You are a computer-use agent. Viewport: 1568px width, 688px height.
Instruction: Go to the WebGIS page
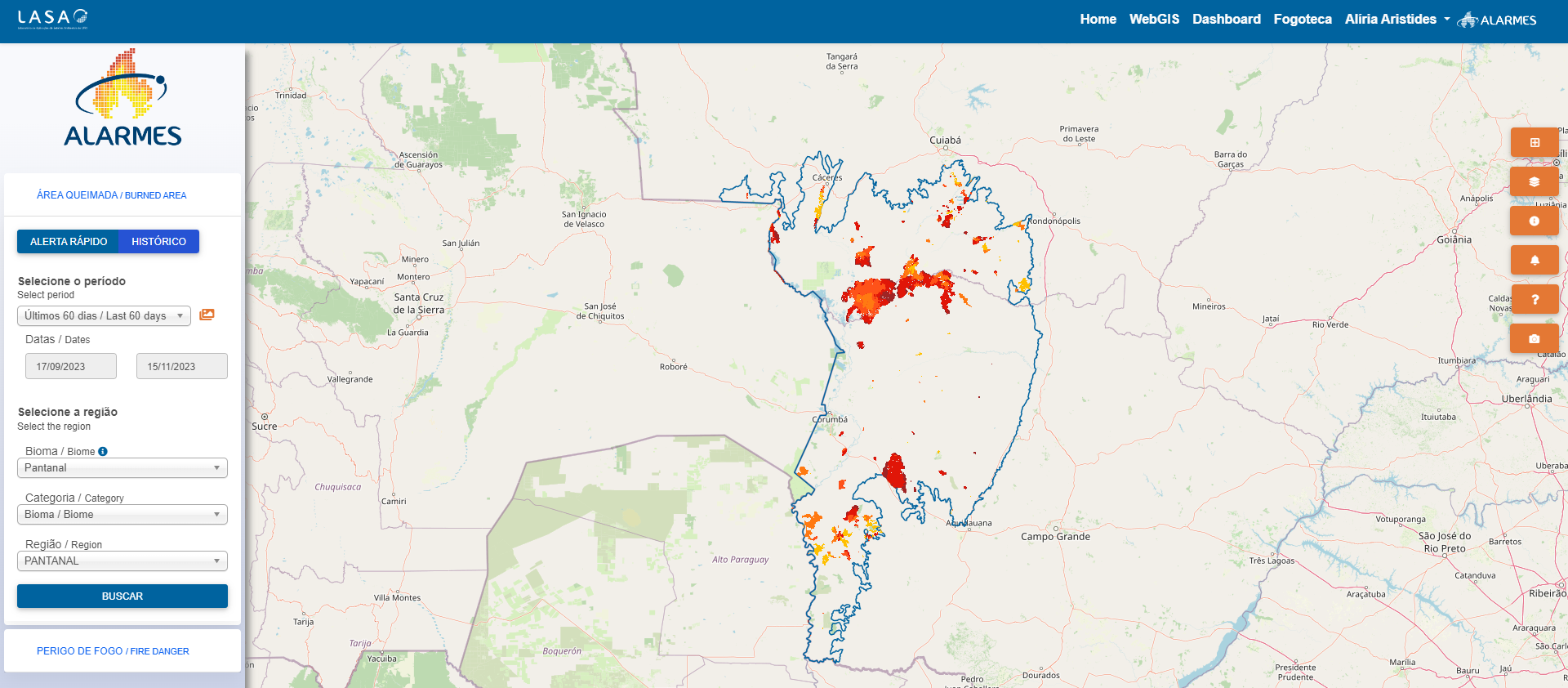pos(1154,20)
